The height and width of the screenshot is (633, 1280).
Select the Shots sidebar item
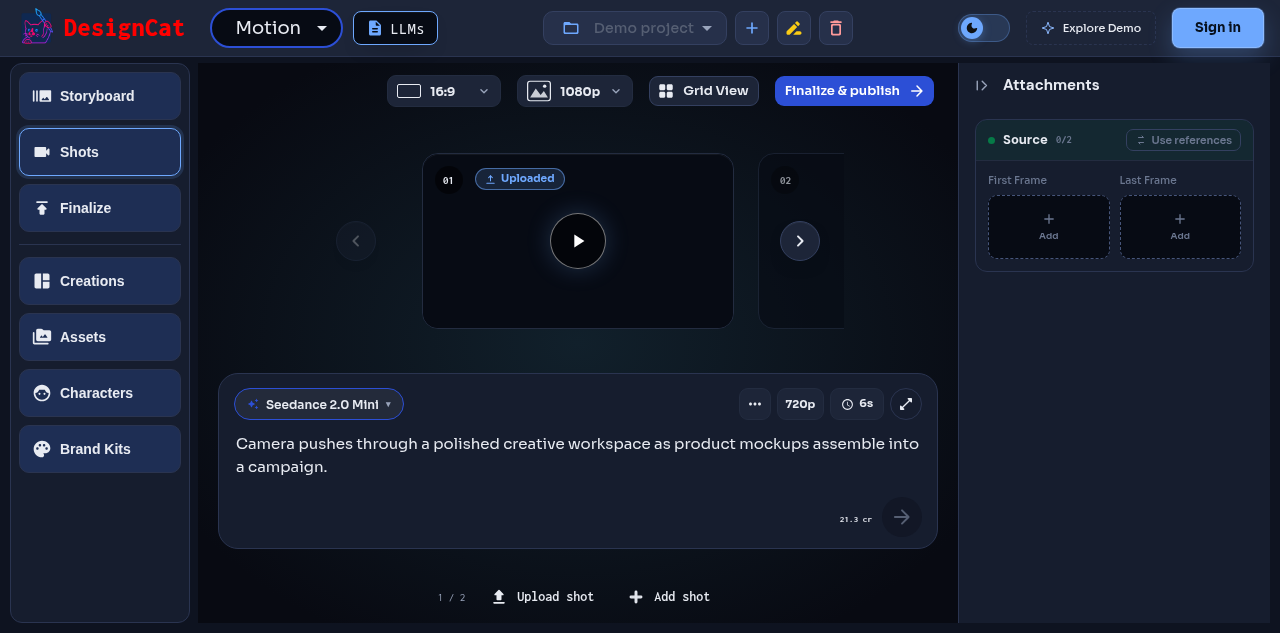(100, 152)
